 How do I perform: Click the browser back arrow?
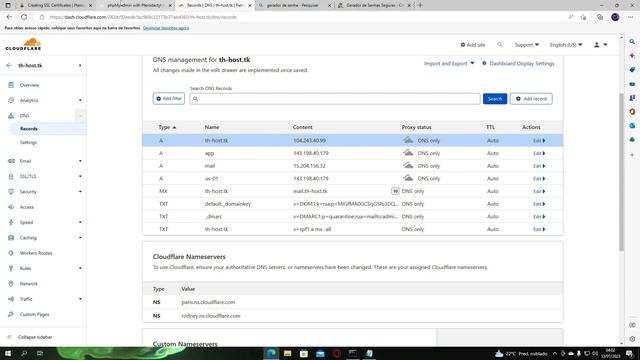click(x=9, y=17)
